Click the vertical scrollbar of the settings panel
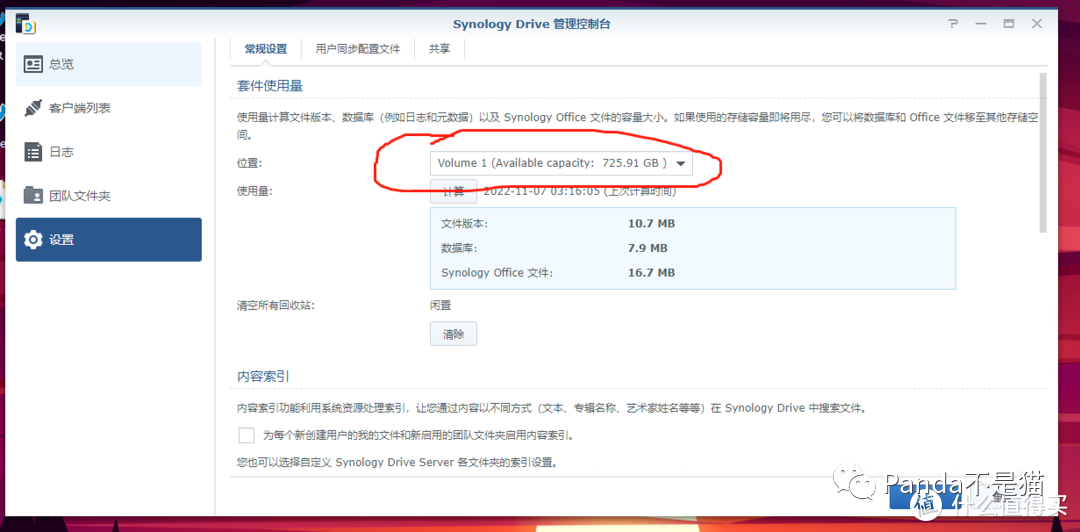Viewport: 1080px width, 532px height. pos(1043,152)
